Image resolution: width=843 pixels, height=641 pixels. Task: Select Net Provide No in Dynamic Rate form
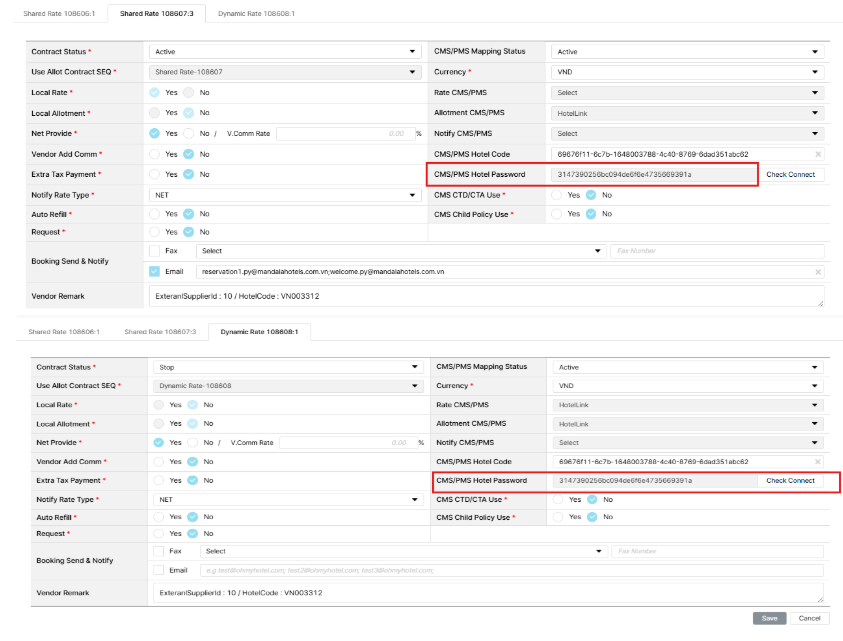192,443
